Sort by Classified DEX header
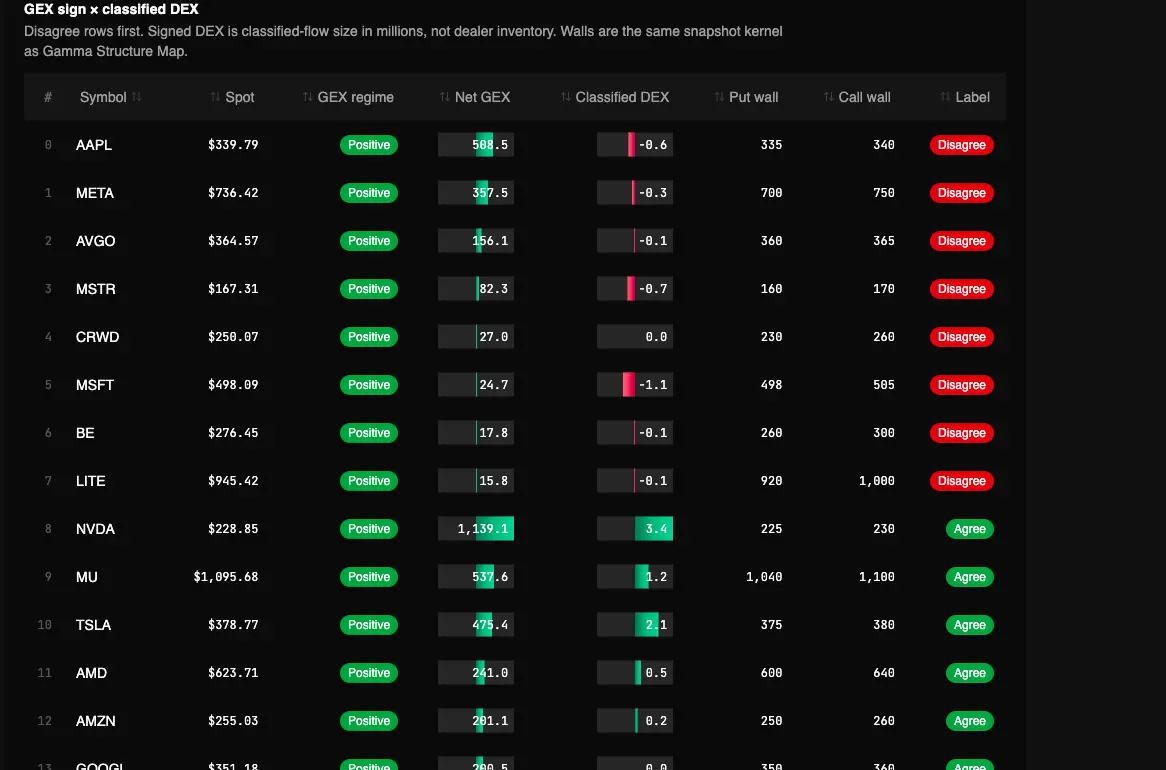 click(615, 97)
